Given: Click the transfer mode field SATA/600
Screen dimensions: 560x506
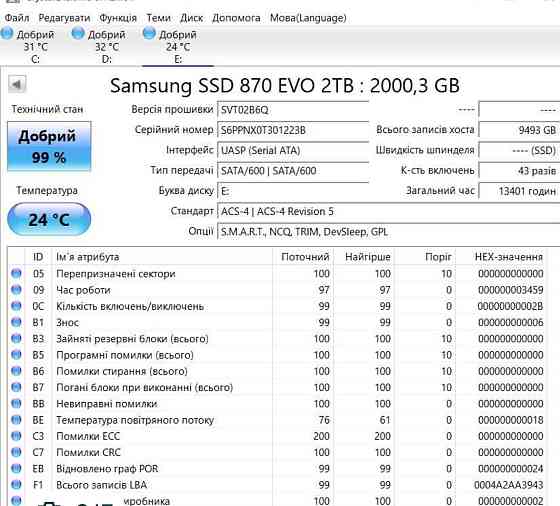Looking at the screenshot, I should (x=293, y=171).
